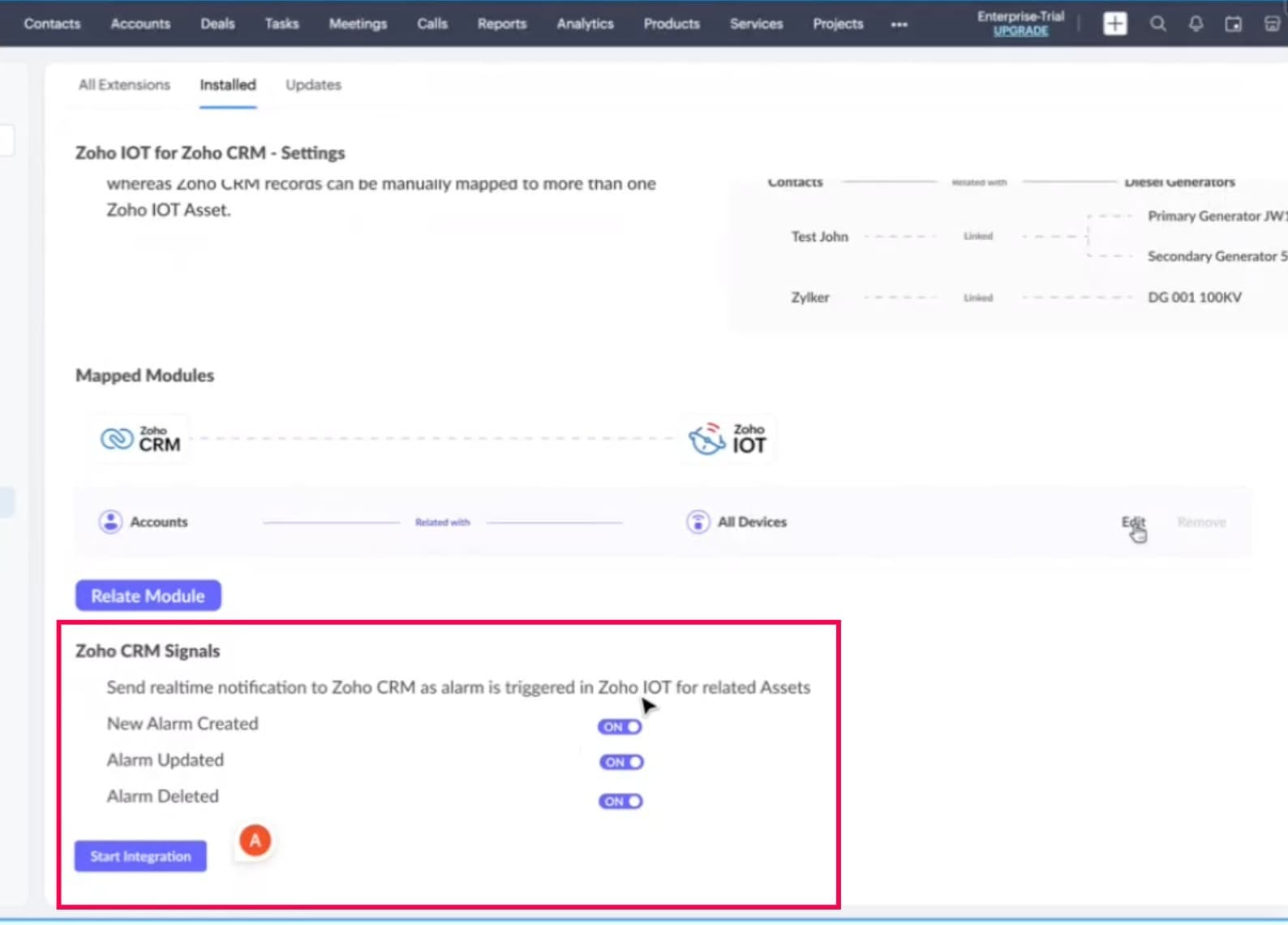Click the DG 001 100KV asset label
The width and height of the screenshot is (1288, 925).
click(1195, 297)
